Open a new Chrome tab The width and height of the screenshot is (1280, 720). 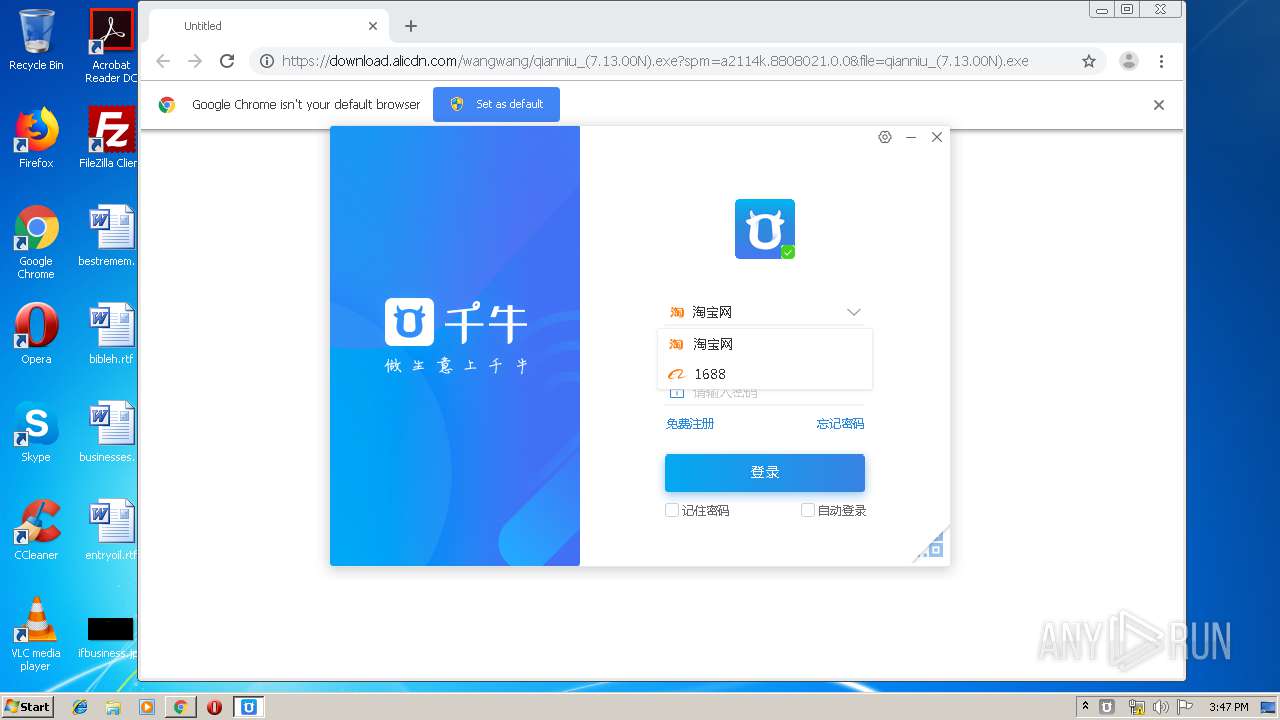(x=411, y=26)
